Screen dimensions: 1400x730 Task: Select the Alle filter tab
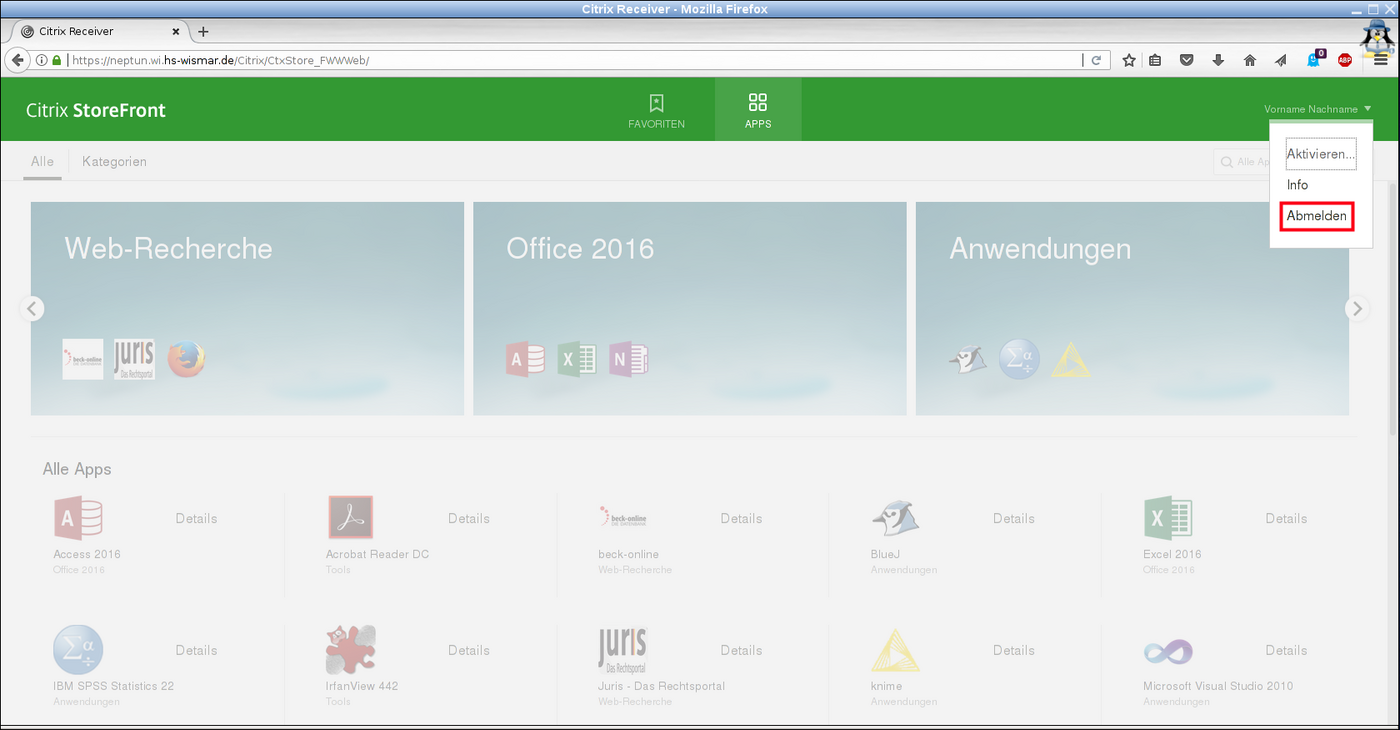pyautogui.click(x=43, y=161)
